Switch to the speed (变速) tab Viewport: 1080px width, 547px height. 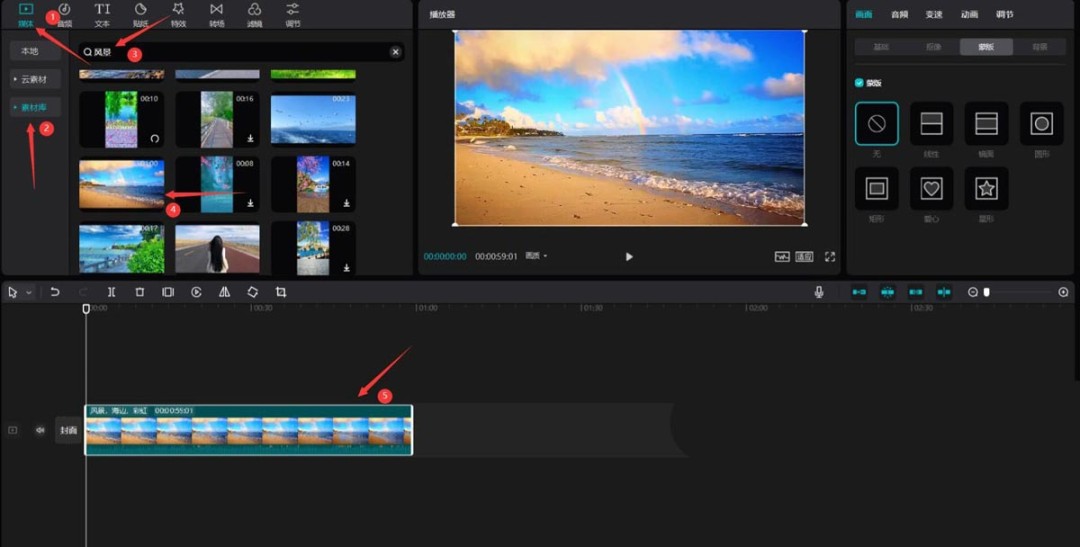coord(933,14)
